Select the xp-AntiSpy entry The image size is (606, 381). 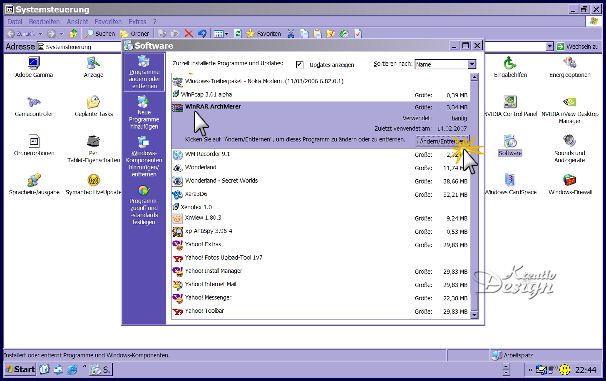coord(321,231)
